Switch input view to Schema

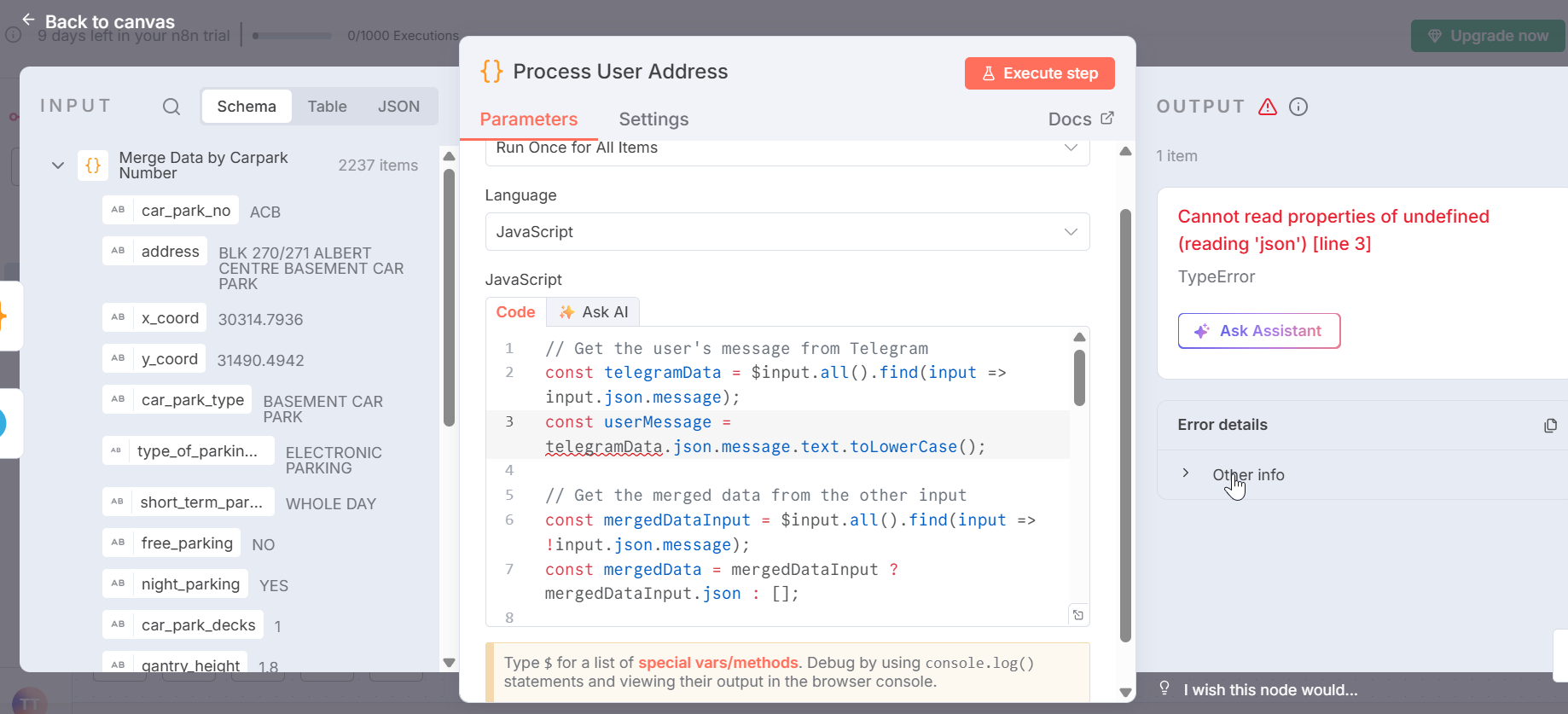(x=247, y=107)
